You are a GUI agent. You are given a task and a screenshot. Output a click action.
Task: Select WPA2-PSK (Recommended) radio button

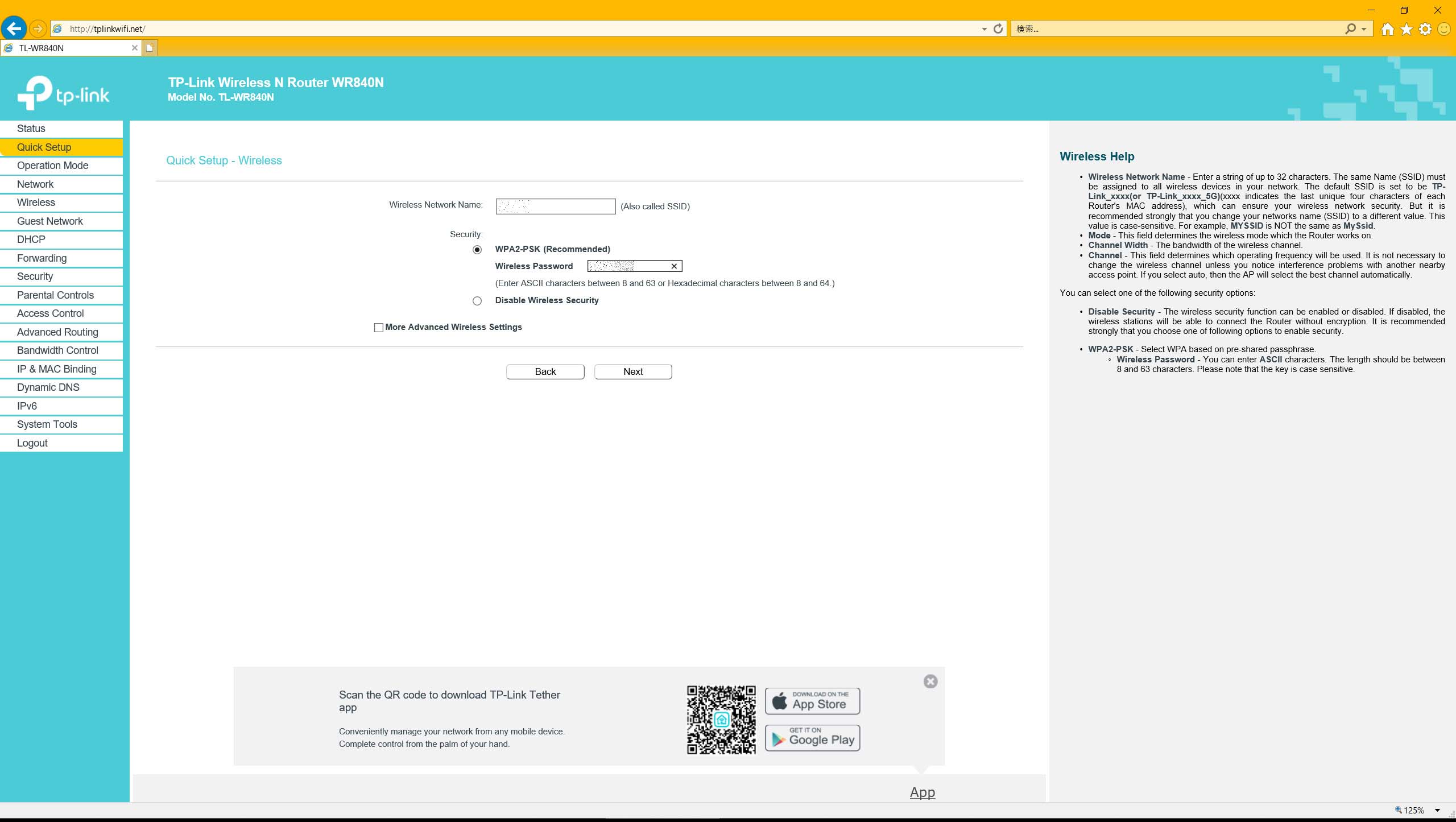(x=477, y=250)
